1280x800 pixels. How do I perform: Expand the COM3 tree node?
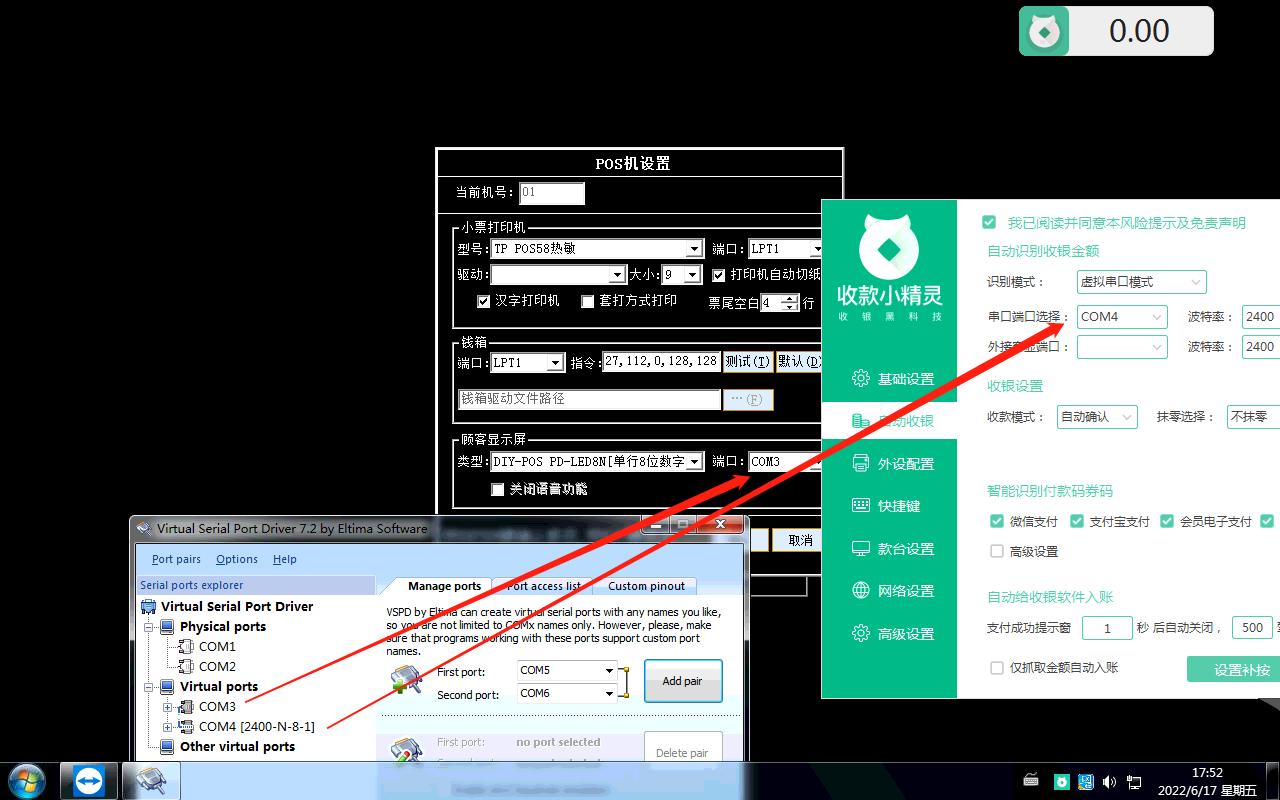168,707
